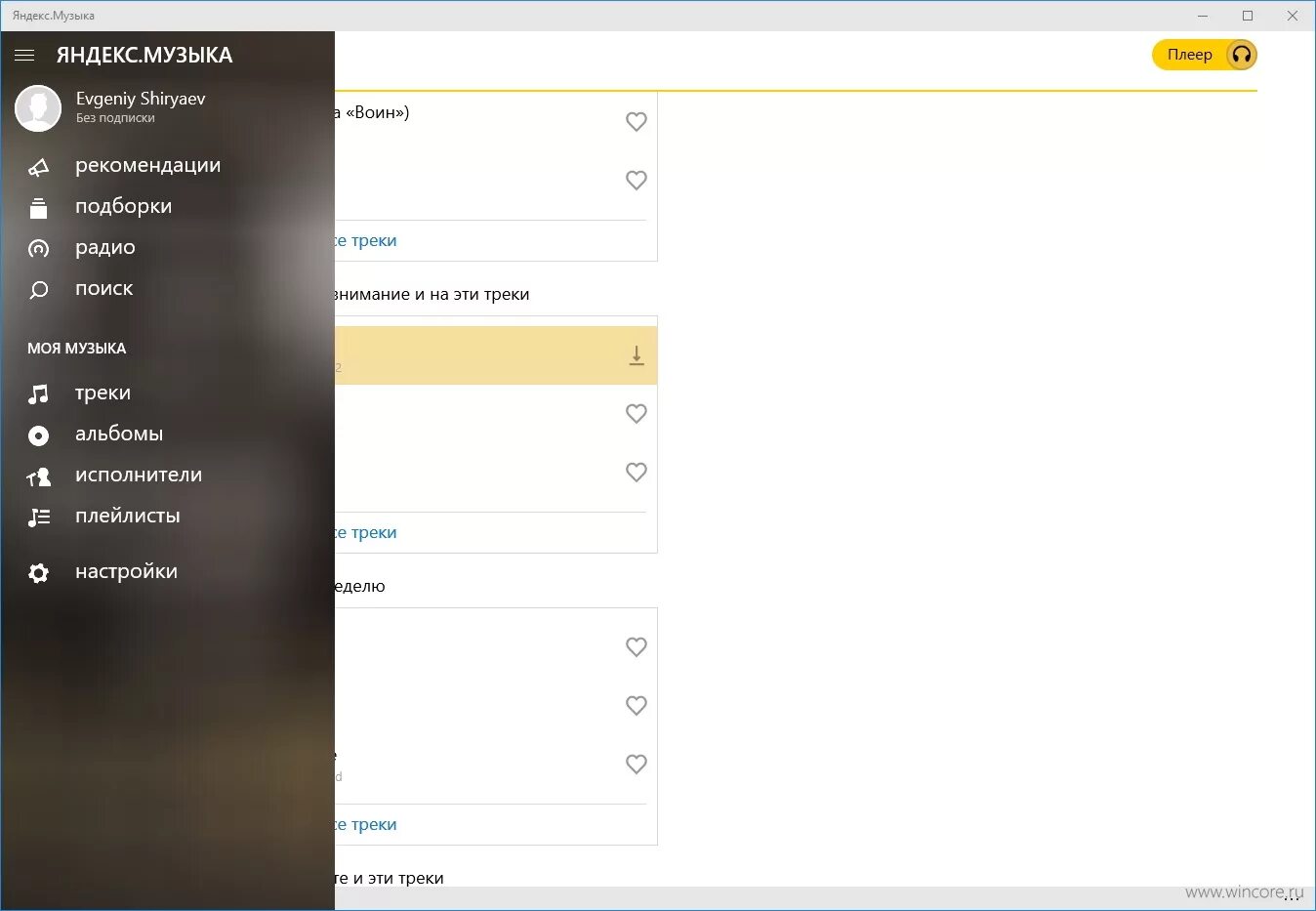The image size is (1316, 911).
Task: Minimize the Яндекс.Музыка window
Action: point(1203,16)
